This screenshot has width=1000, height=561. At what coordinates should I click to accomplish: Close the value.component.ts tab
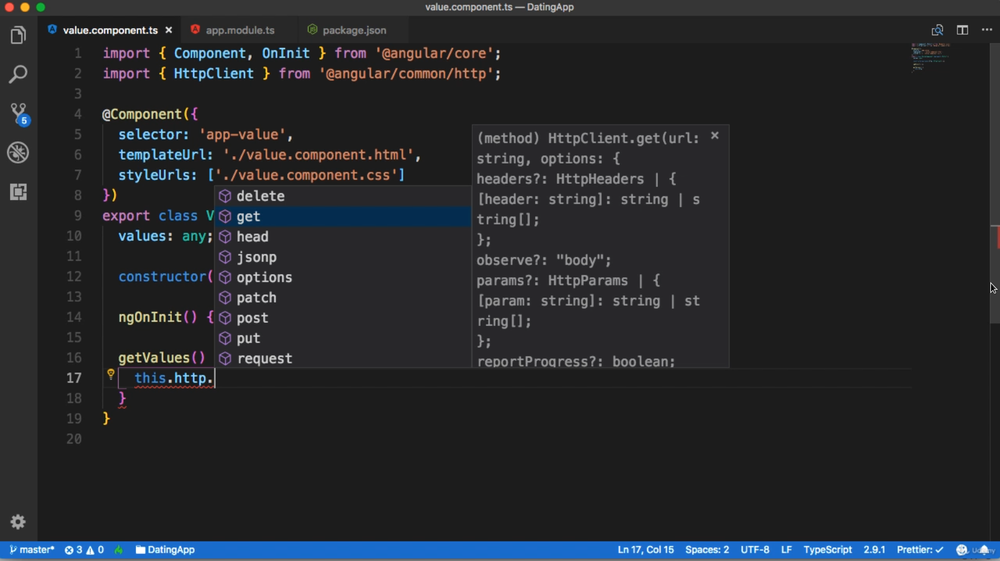click(x=168, y=30)
